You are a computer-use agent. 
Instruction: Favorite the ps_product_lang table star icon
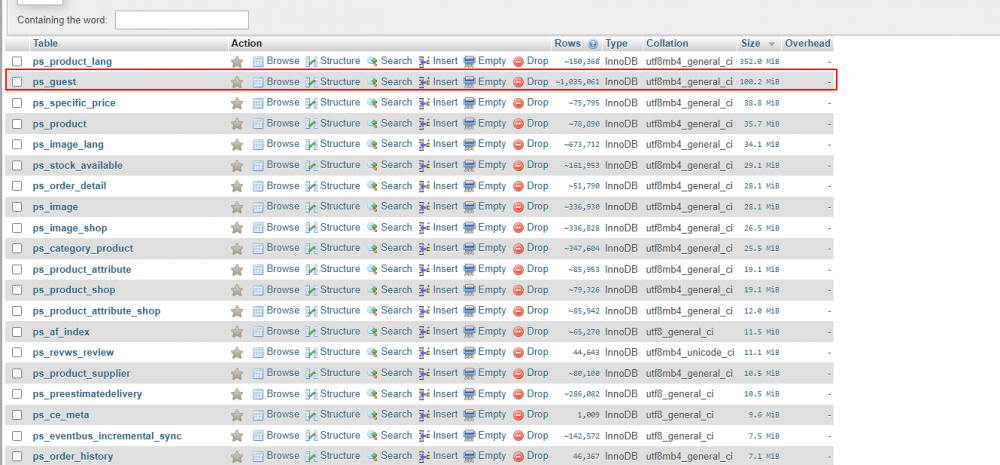pos(237,62)
